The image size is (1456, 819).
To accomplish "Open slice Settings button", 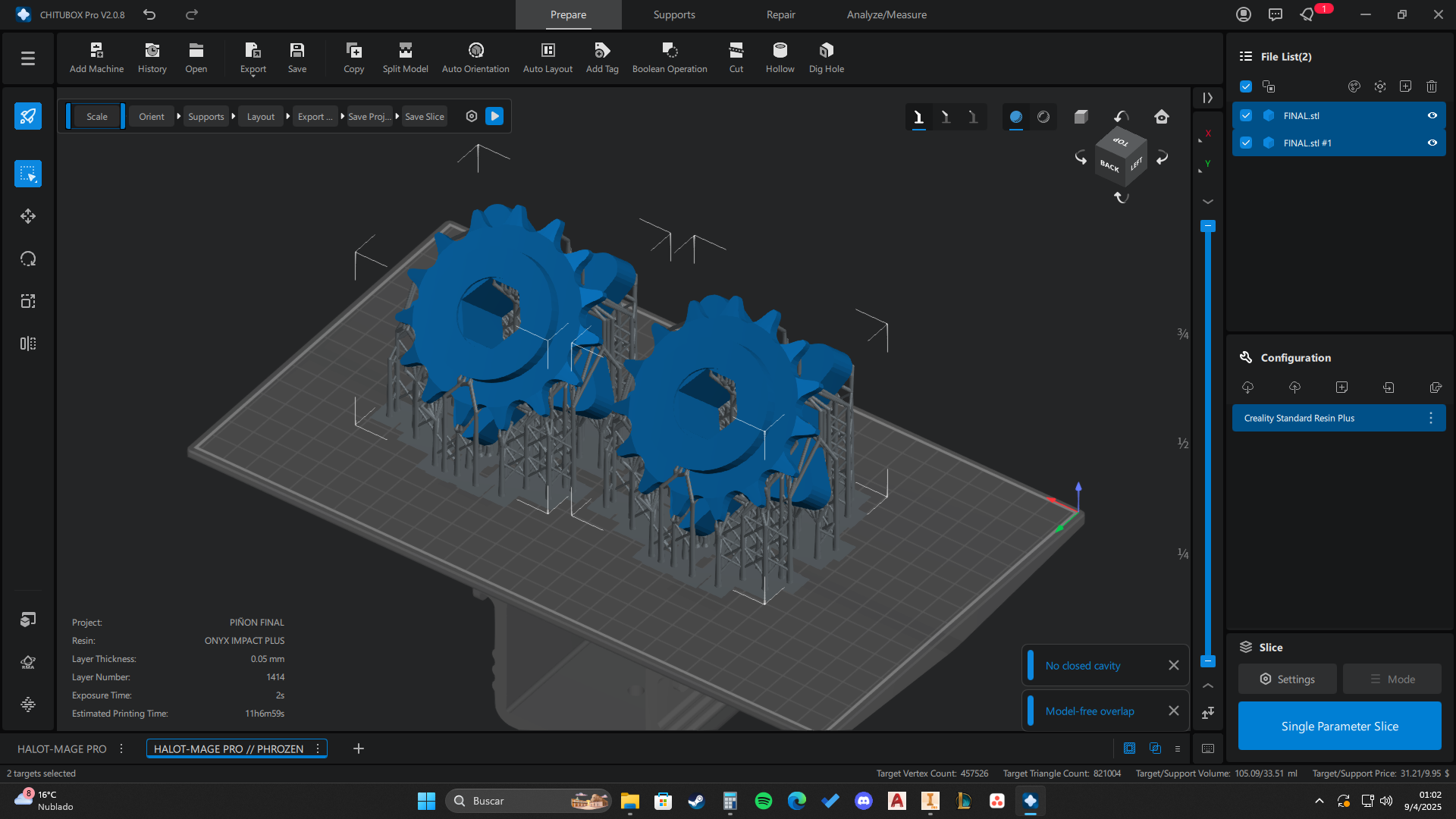I will pyautogui.click(x=1287, y=679).
